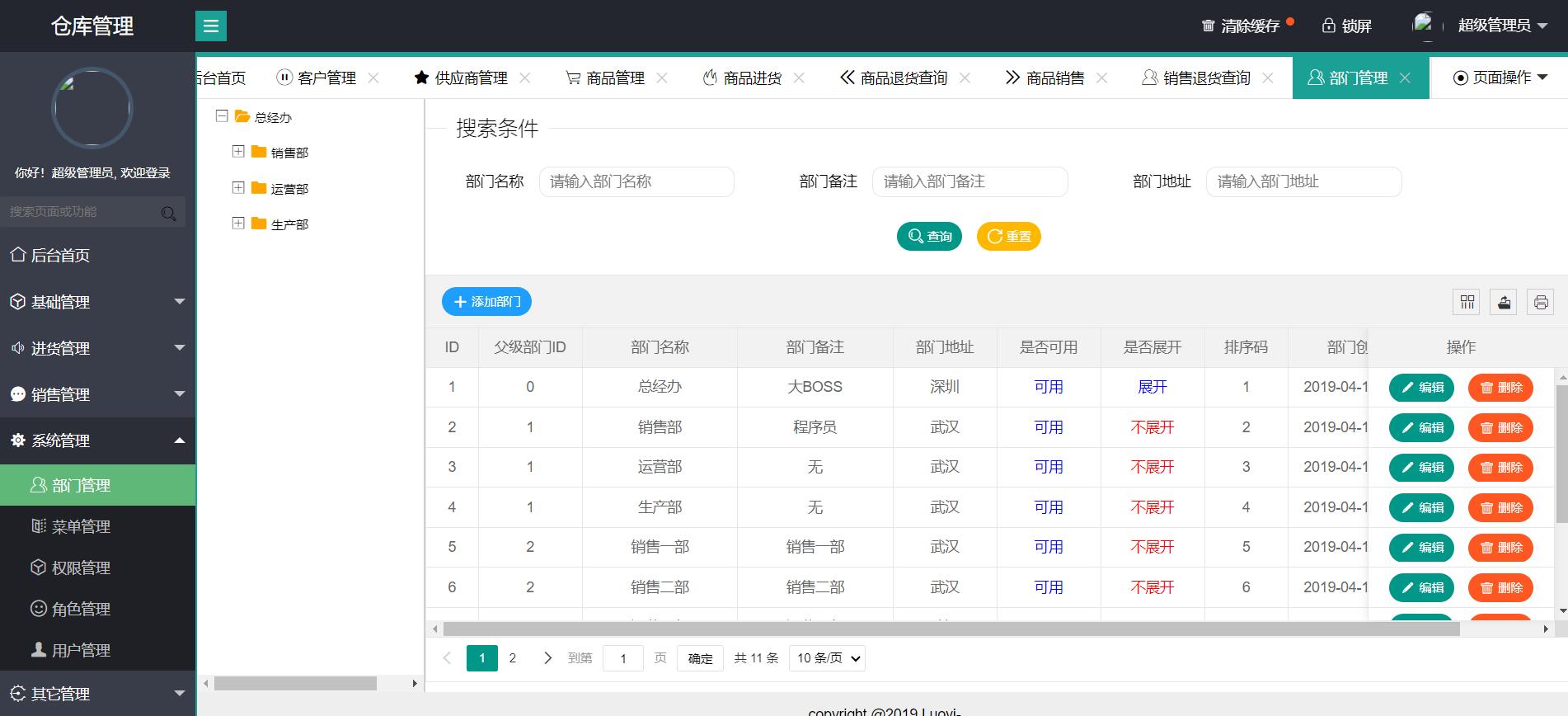Delete the 总经办 department row
The width and height of the screenshot is (1568, 716).
pos(1500,388)
